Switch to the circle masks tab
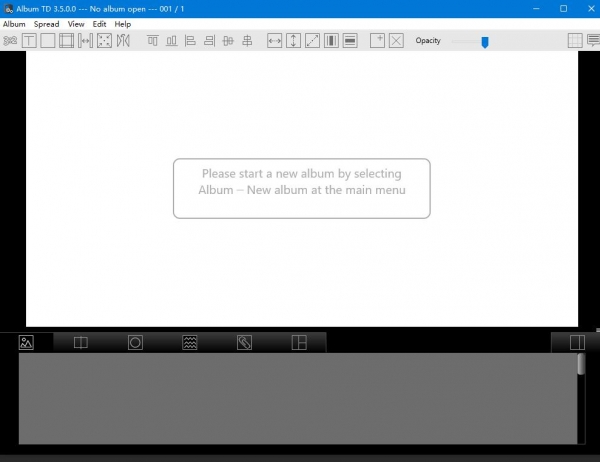Image resolution: width=600 pixels, height=462 pixels. (x=135, y=343)
